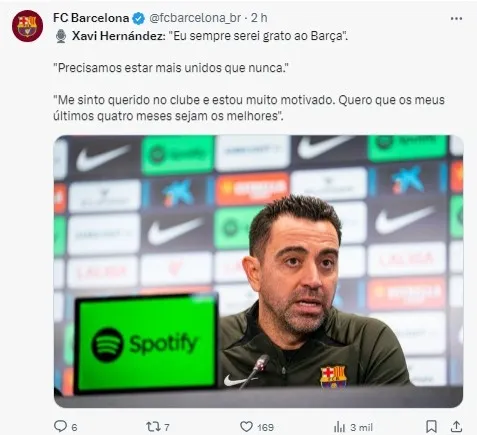This screenshot has height=435, width=477.
Task: Click the like count 169
Action: 265,427
